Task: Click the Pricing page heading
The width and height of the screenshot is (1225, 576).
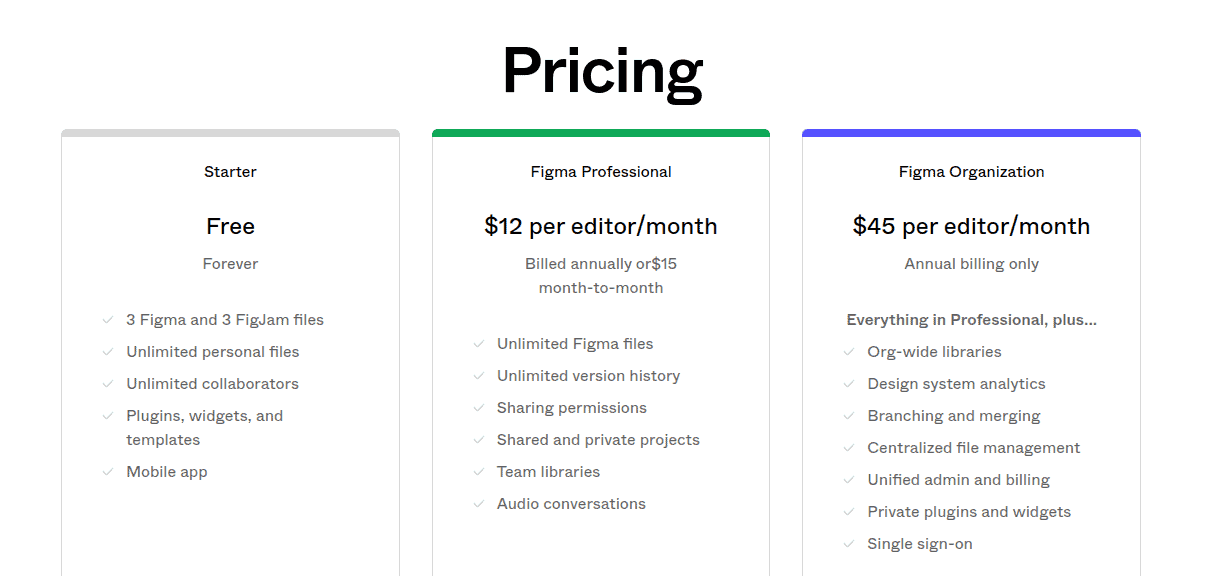Action: pos(603,71)
